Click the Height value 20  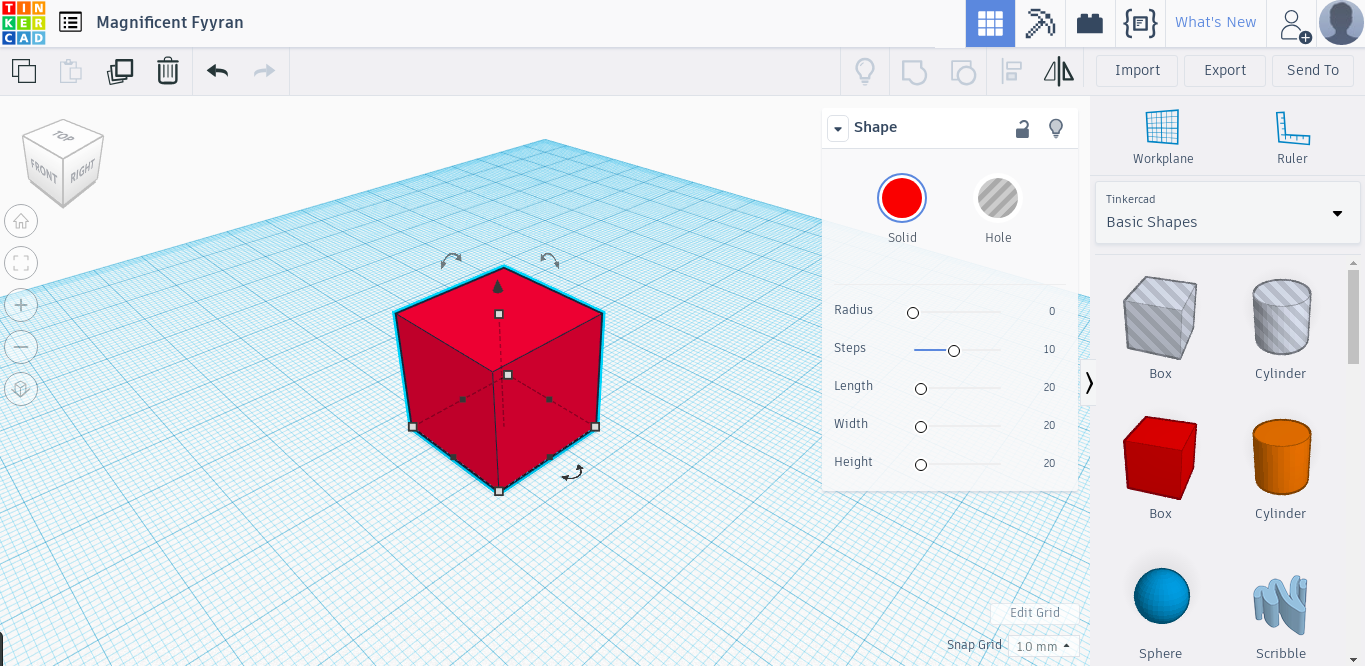pyautogui.click(x=1049, y=463)
